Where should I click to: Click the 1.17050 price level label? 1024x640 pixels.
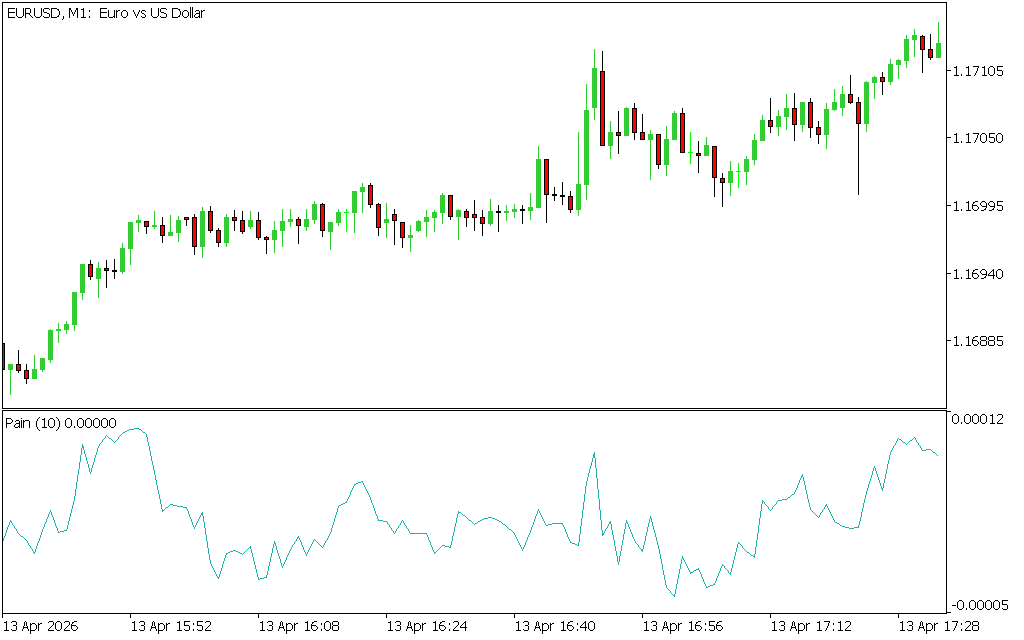979,139
